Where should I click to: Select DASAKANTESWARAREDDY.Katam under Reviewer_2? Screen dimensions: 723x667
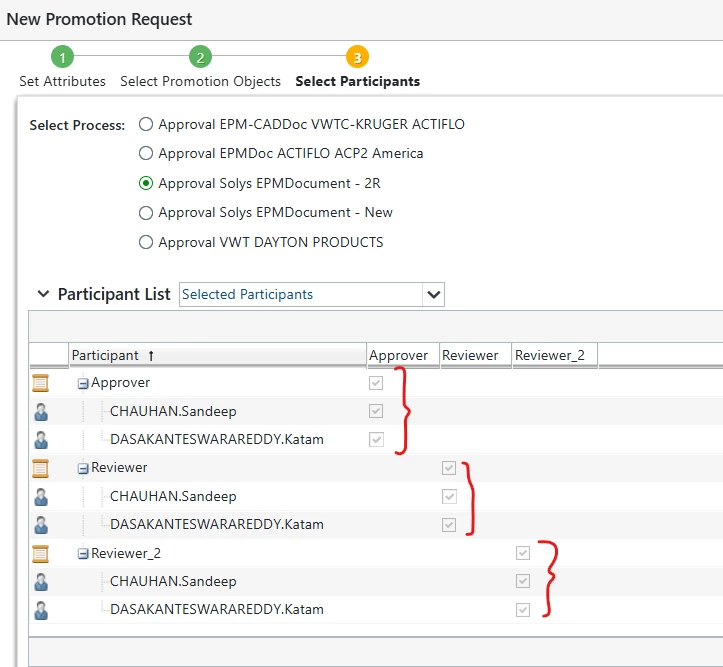(217, 609)
